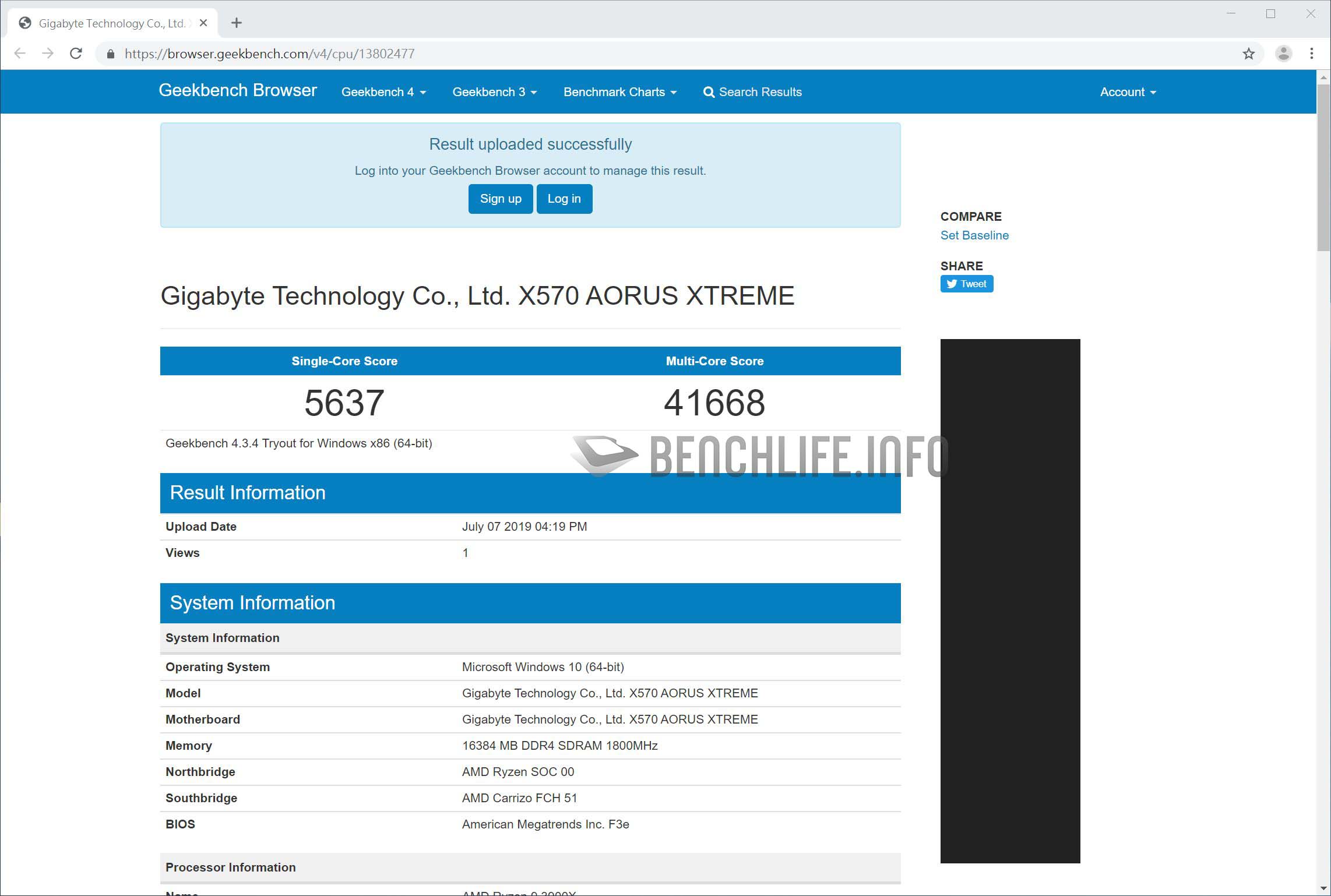
Task: Click the site lock security icon
Action: coord(111,54)
